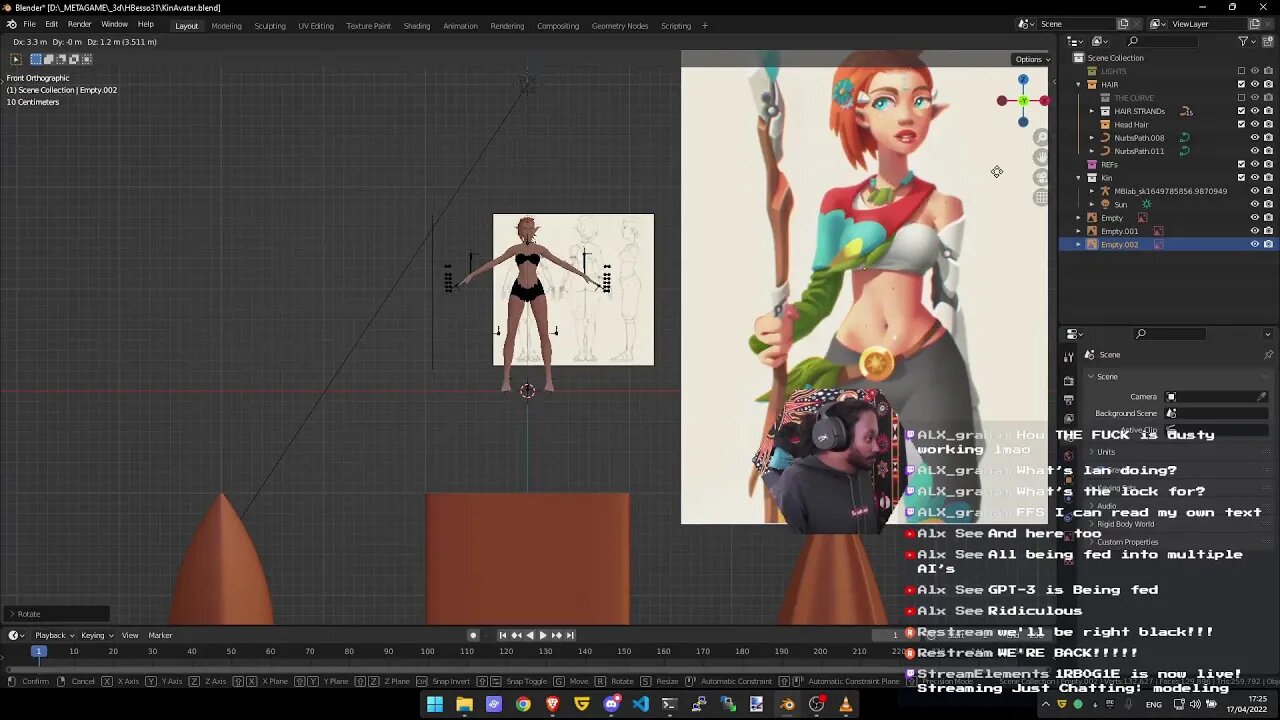Open the Edit menu
1280x720 pixels.
51,24
